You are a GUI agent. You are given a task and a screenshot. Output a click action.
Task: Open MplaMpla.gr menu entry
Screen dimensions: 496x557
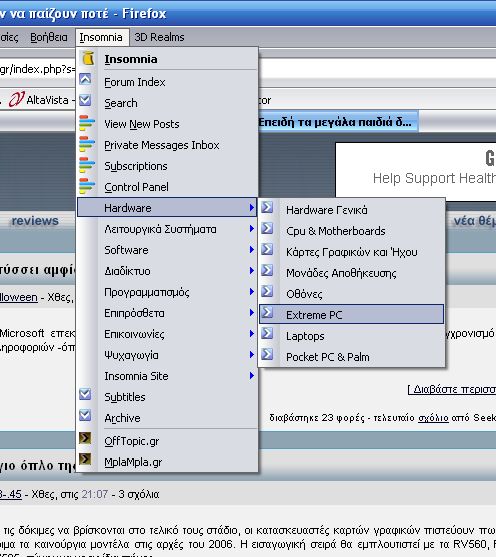pyautogui.click(x=167, y=462)
